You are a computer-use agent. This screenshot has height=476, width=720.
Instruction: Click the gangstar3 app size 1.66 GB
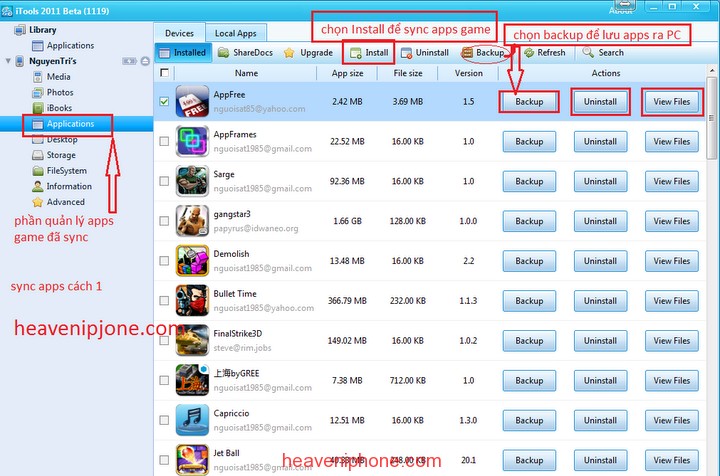[347, 221]
